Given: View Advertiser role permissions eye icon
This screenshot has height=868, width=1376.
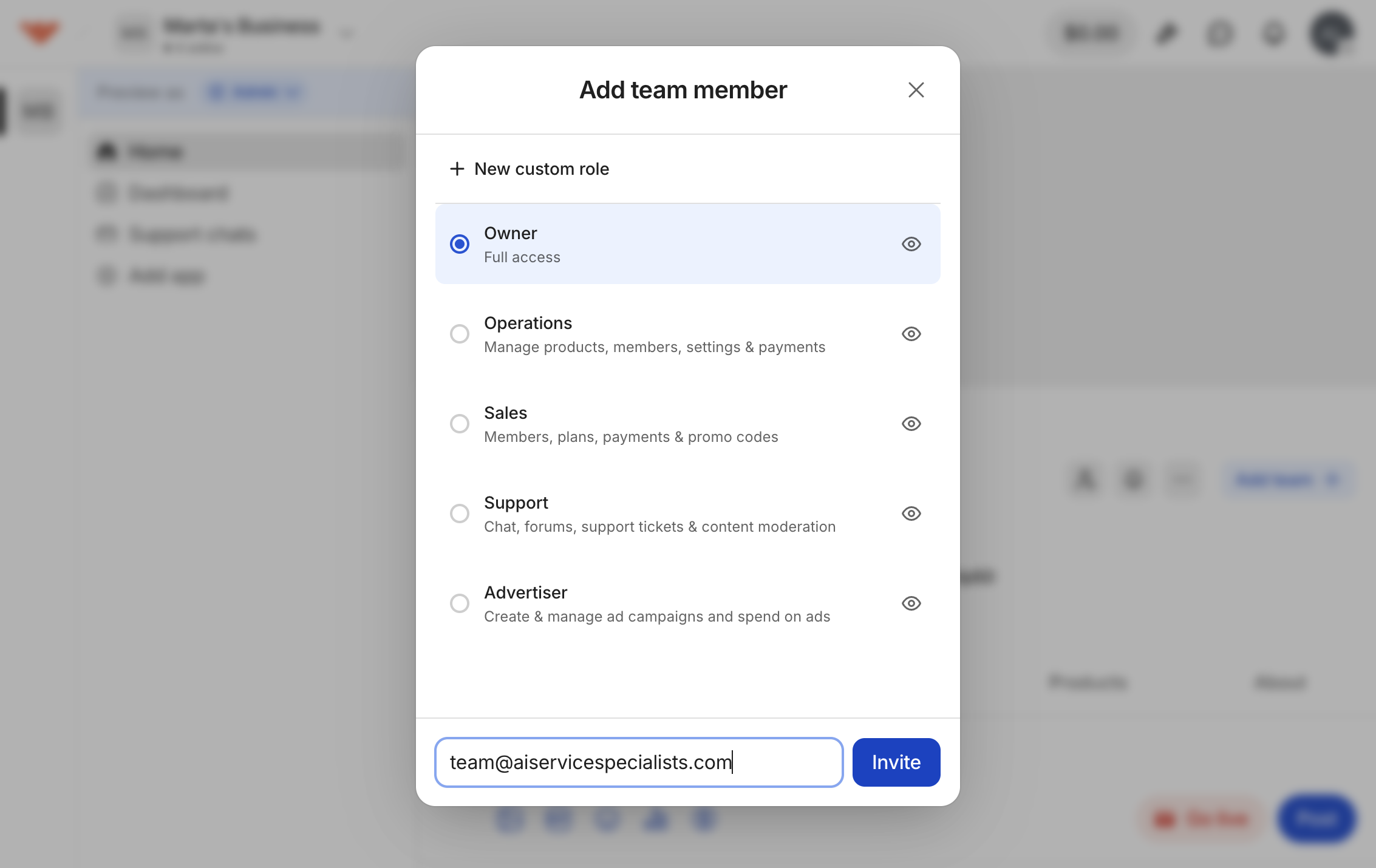Looking at the screenshot, I should [x=911, y=603].
